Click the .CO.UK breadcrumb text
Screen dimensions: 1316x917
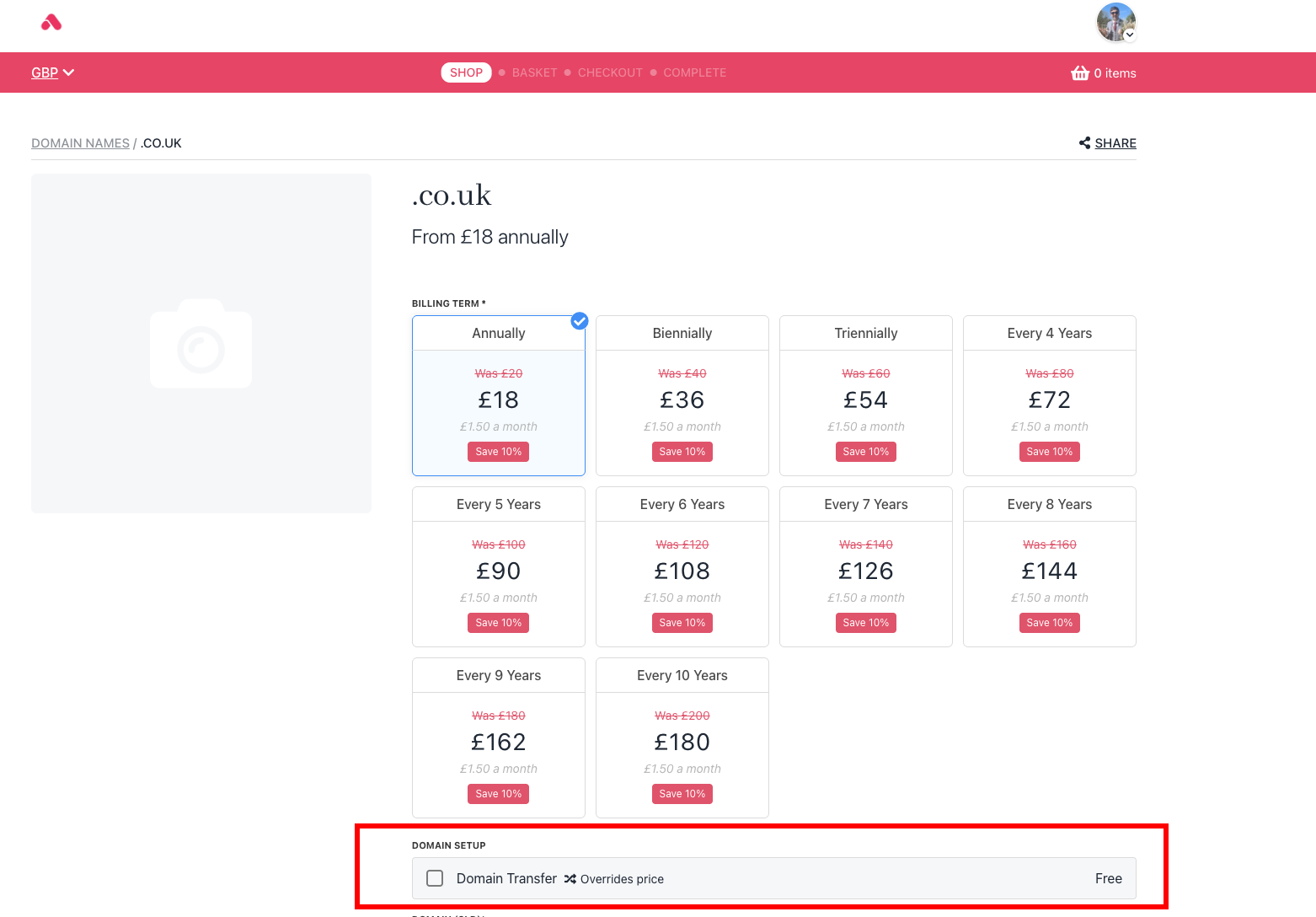(x=161, y=143)
